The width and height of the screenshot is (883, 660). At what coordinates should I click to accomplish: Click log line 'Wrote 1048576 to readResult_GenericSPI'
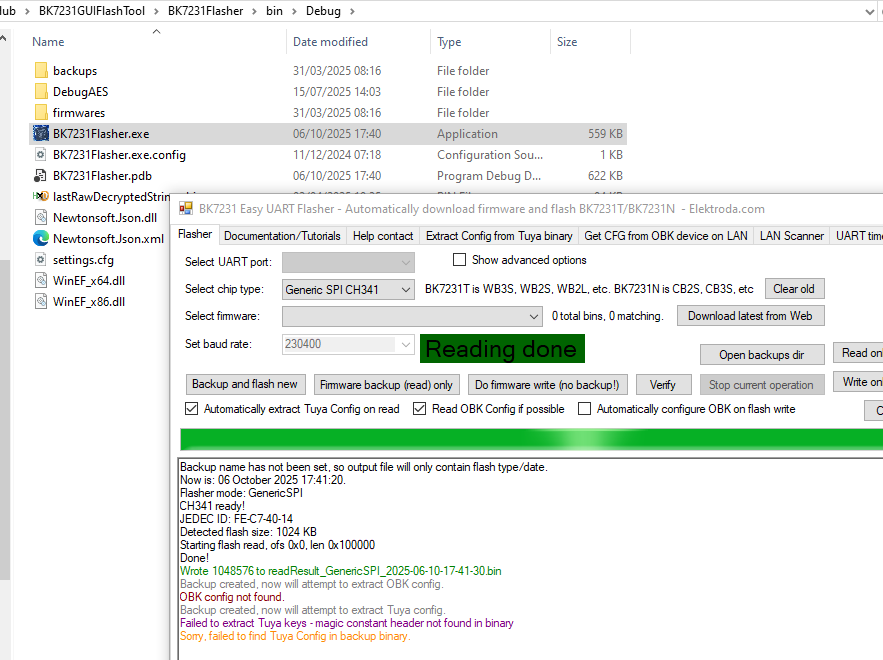[x=340, y=571]
